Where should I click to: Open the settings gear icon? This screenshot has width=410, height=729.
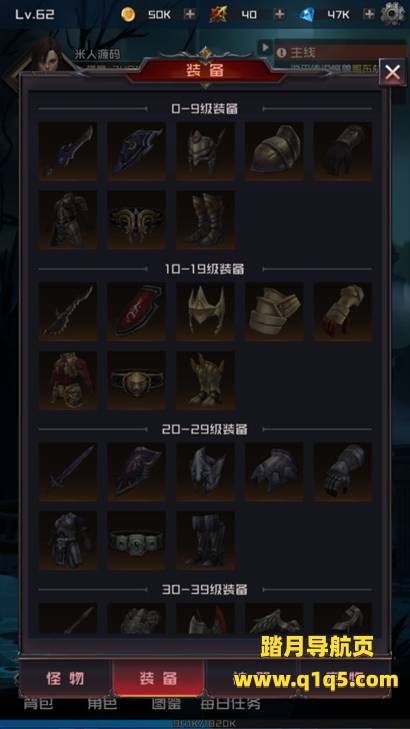tap(392, 14)
